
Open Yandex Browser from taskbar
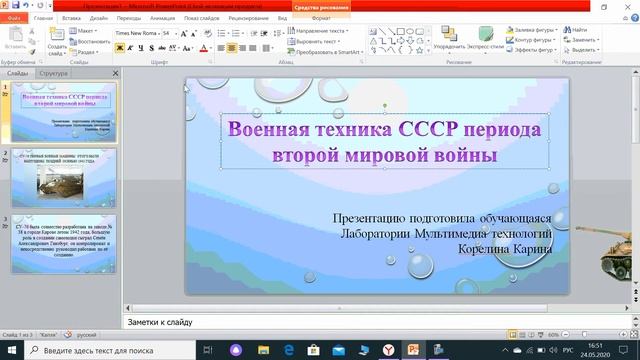388,350
